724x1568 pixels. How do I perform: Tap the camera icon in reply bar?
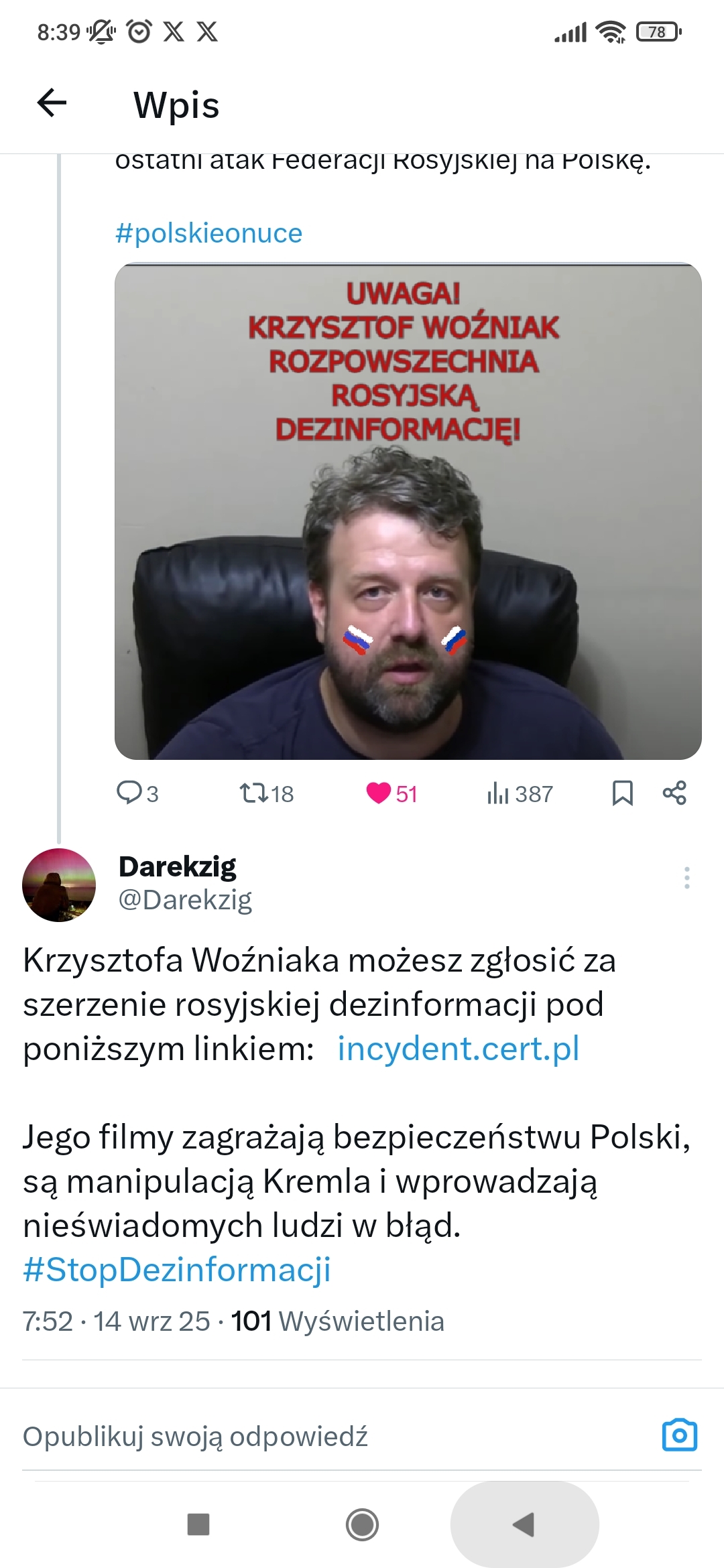pyautogui.click(x=680, y=1435)
